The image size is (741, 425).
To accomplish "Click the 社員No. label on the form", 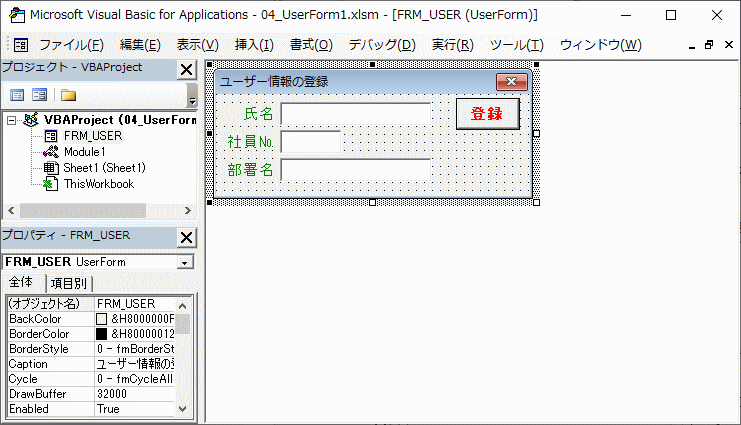I will (x=250, y=142).
